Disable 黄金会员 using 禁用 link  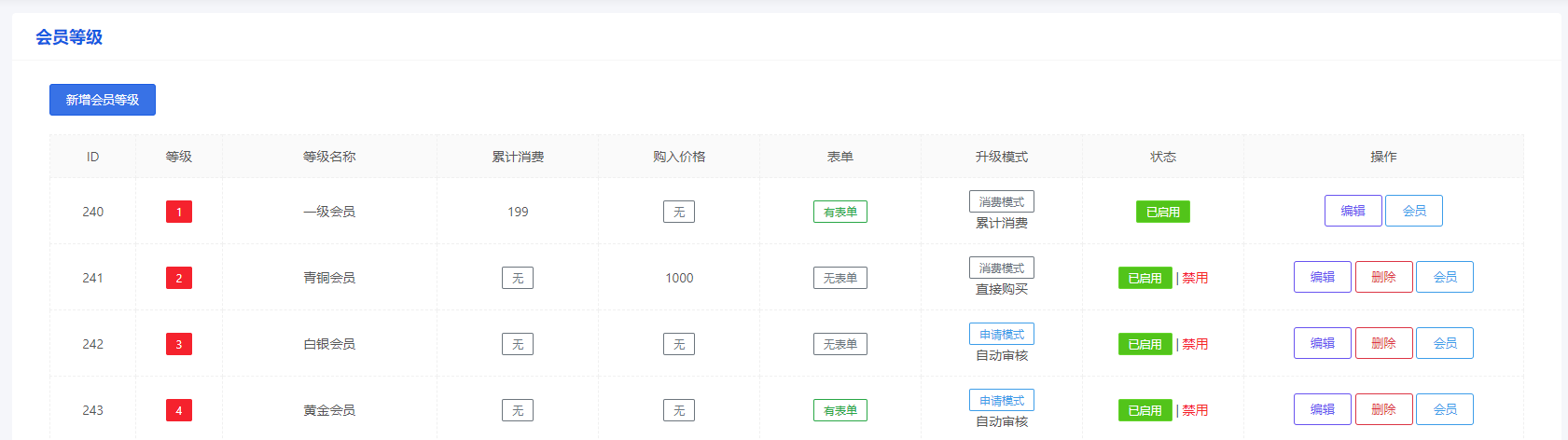tap(1195, 410)
